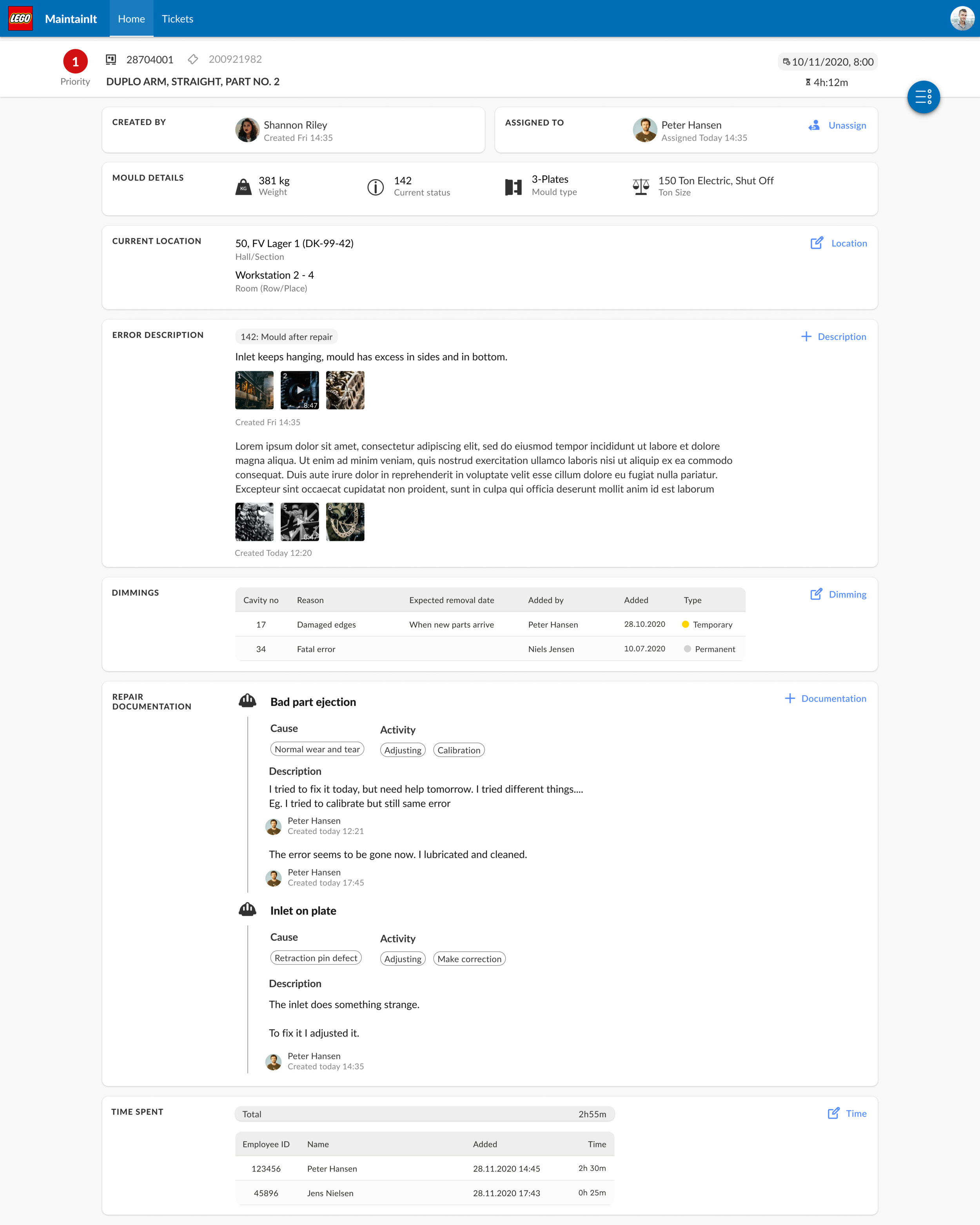Click Adjusting tag under Bad part ejection
The image size is (980, 1225).
tap(403, 750)
